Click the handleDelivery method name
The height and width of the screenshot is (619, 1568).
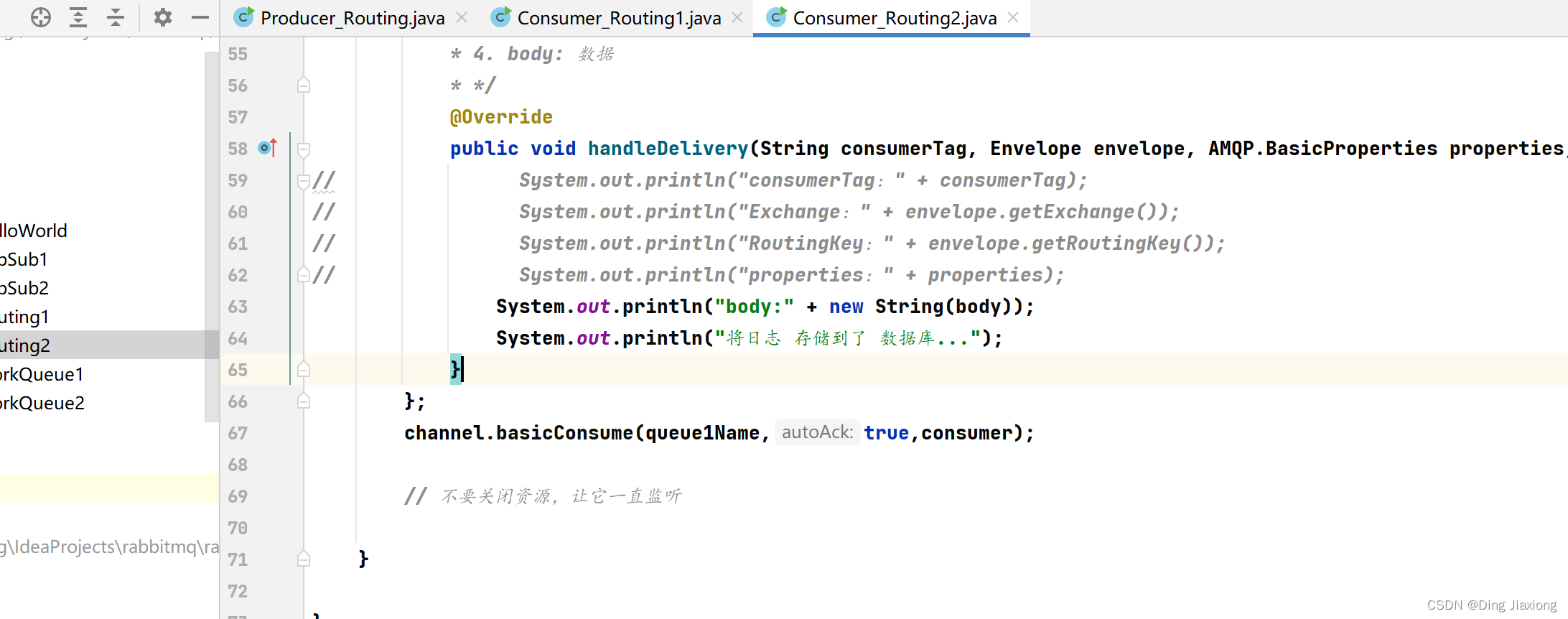(668, 149)
